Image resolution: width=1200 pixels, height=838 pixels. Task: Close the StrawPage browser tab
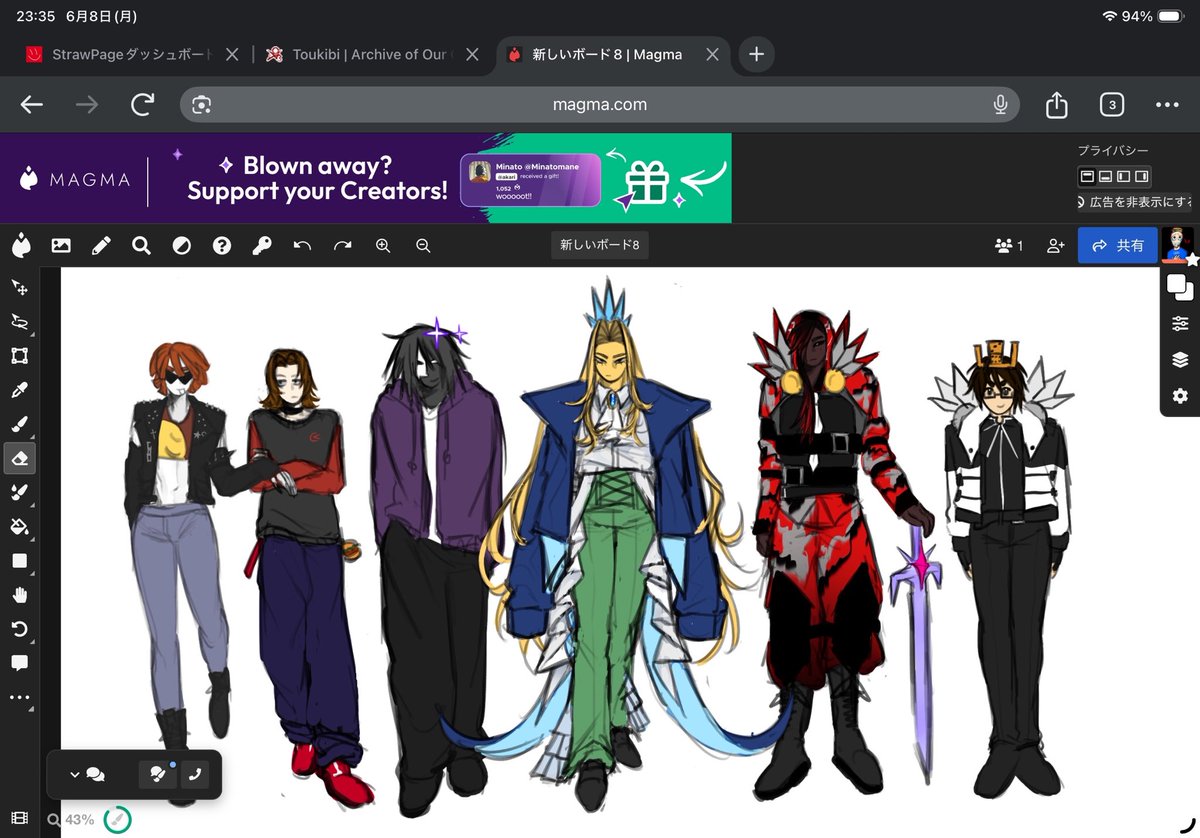232,55
